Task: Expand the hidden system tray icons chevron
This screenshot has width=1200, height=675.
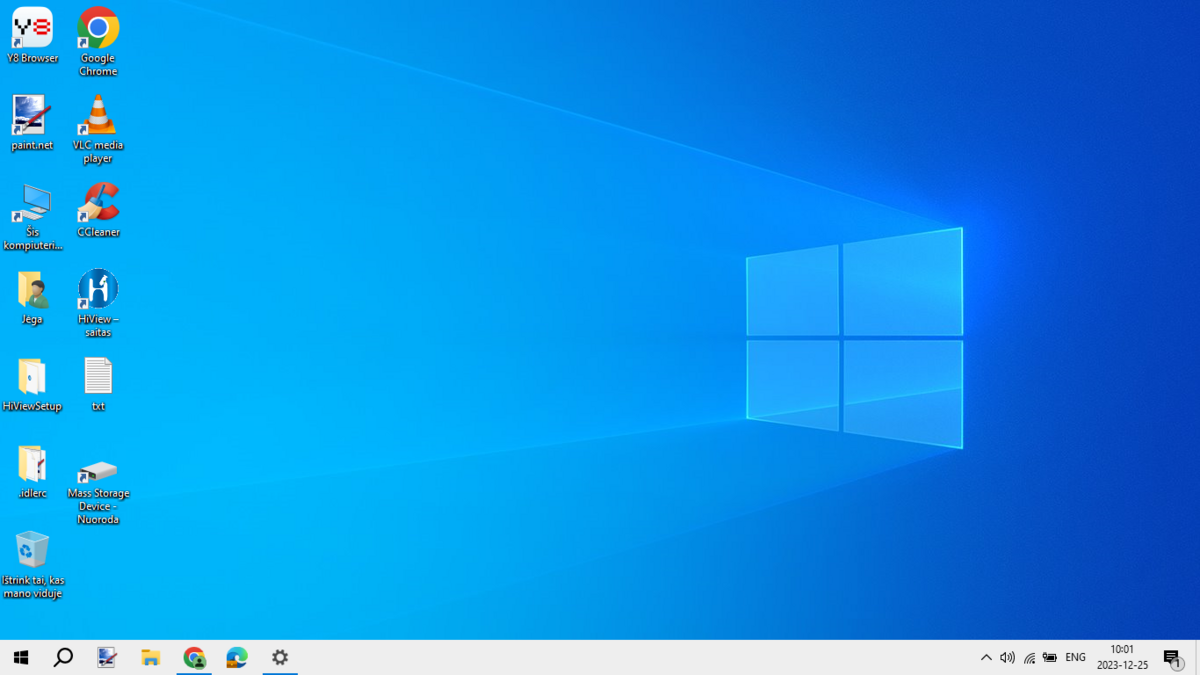Action: (x=986, y=657)
